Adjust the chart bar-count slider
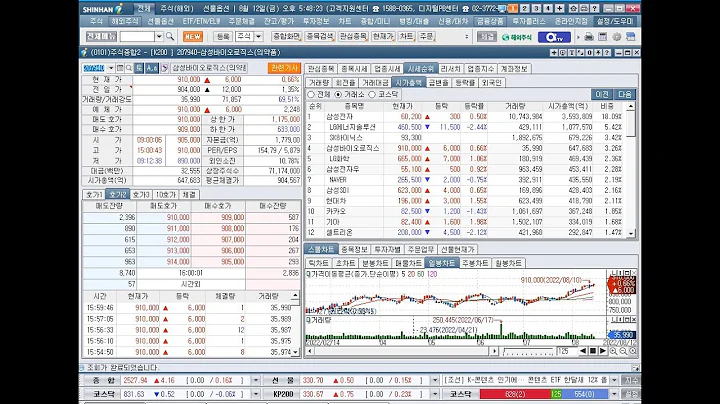The width and height of the screenshot is (720, 404). (x=528, y=351)
